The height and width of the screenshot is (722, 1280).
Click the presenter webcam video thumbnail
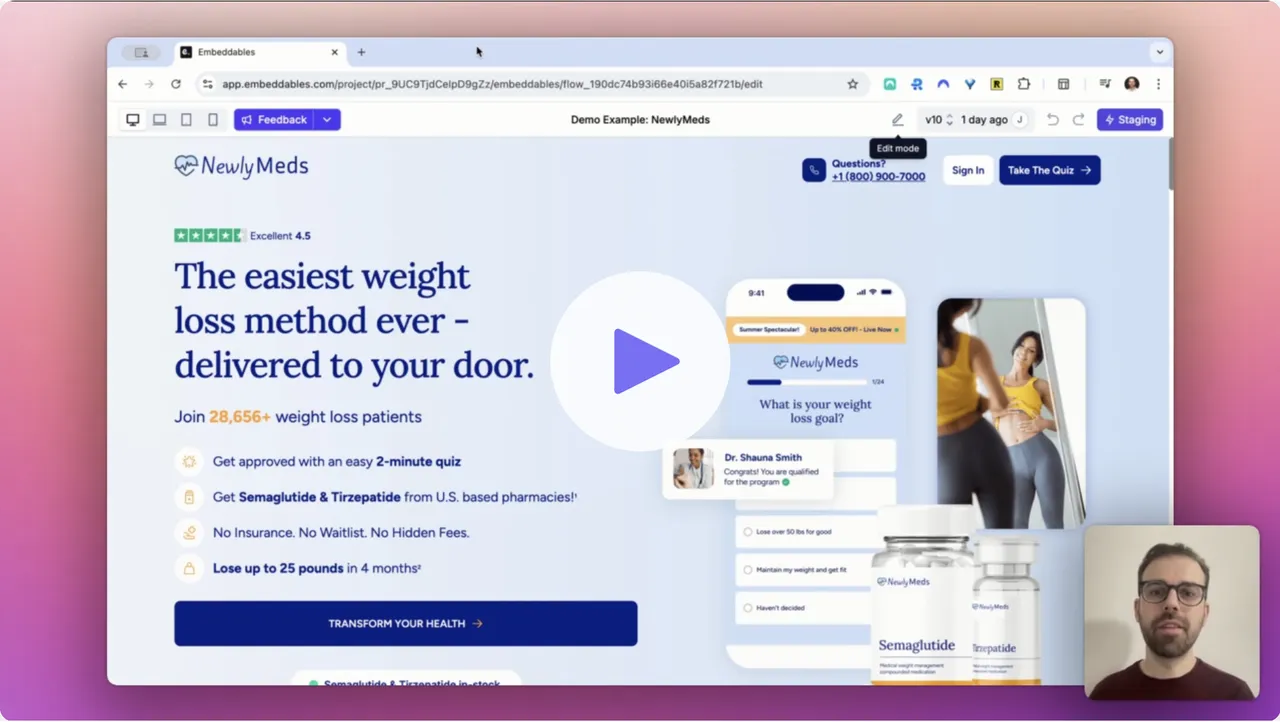click(x=1172, y=612)
